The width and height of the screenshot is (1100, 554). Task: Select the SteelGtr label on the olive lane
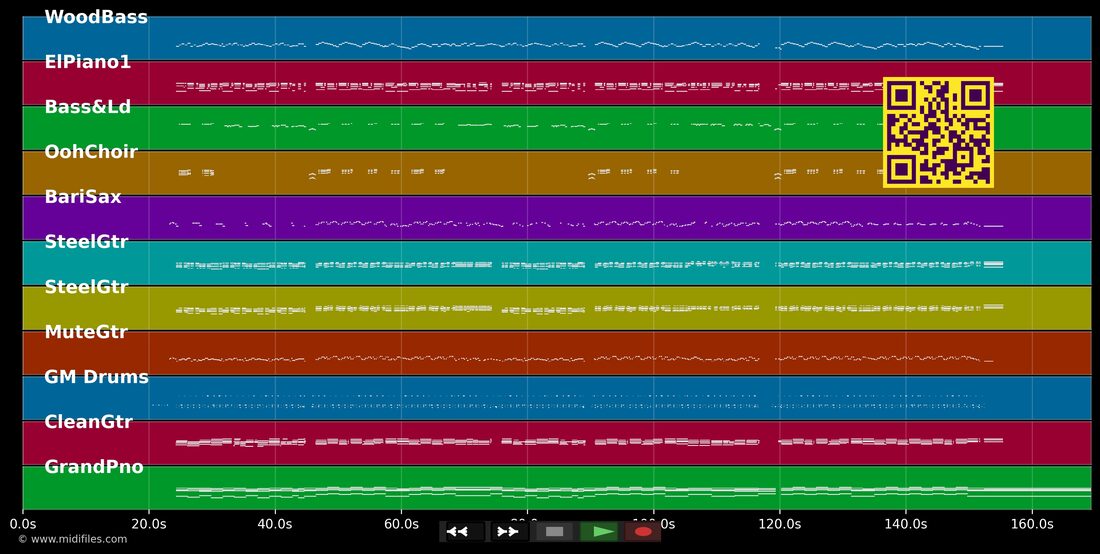click(86, 287)
